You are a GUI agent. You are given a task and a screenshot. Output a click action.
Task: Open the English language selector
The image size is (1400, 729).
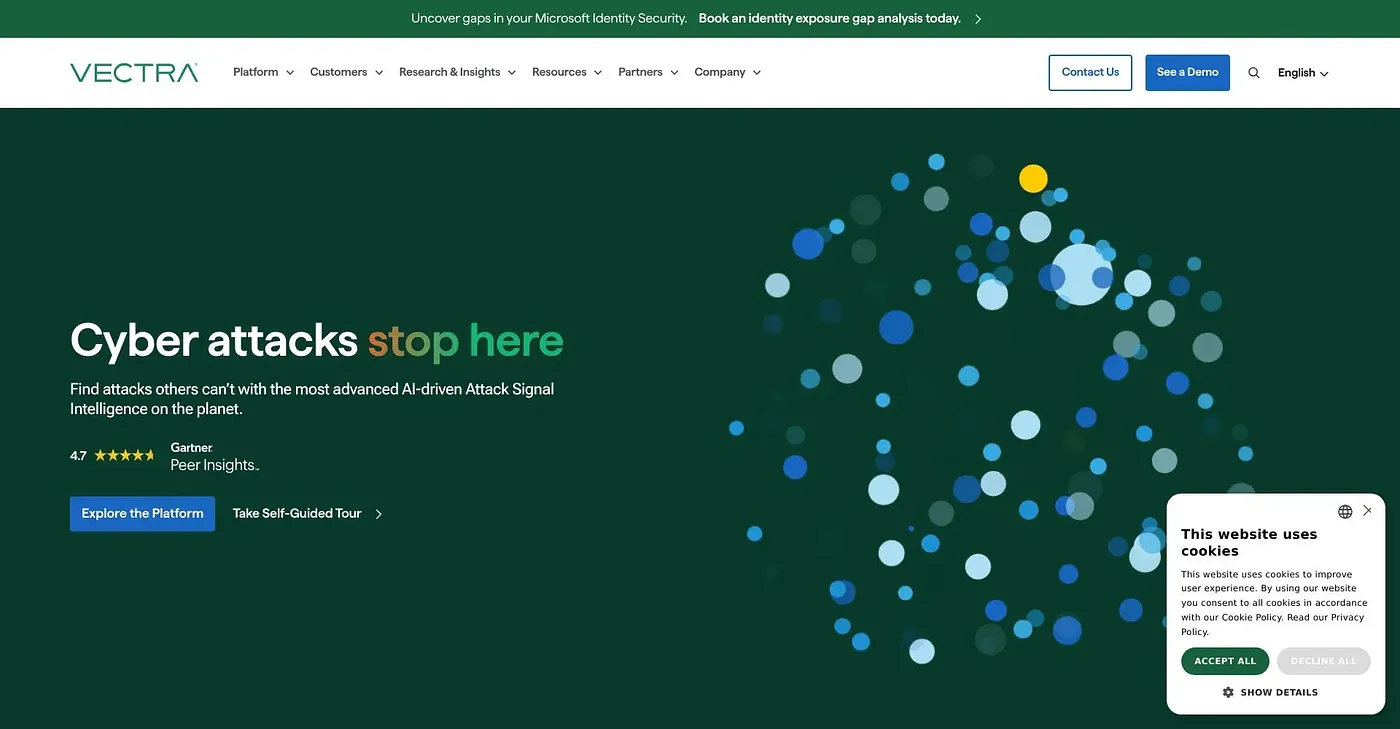(x=1303, y=73)
